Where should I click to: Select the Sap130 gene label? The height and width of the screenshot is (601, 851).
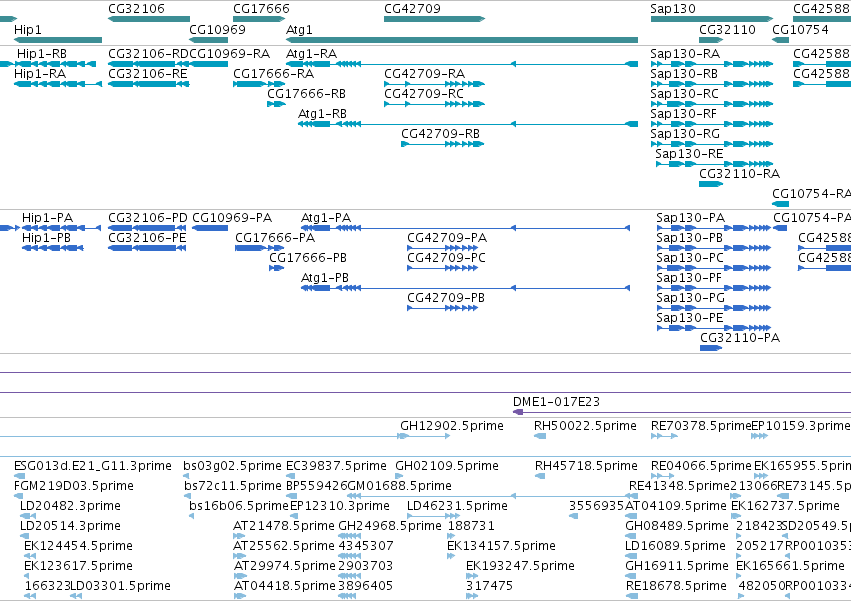(673, 9)
